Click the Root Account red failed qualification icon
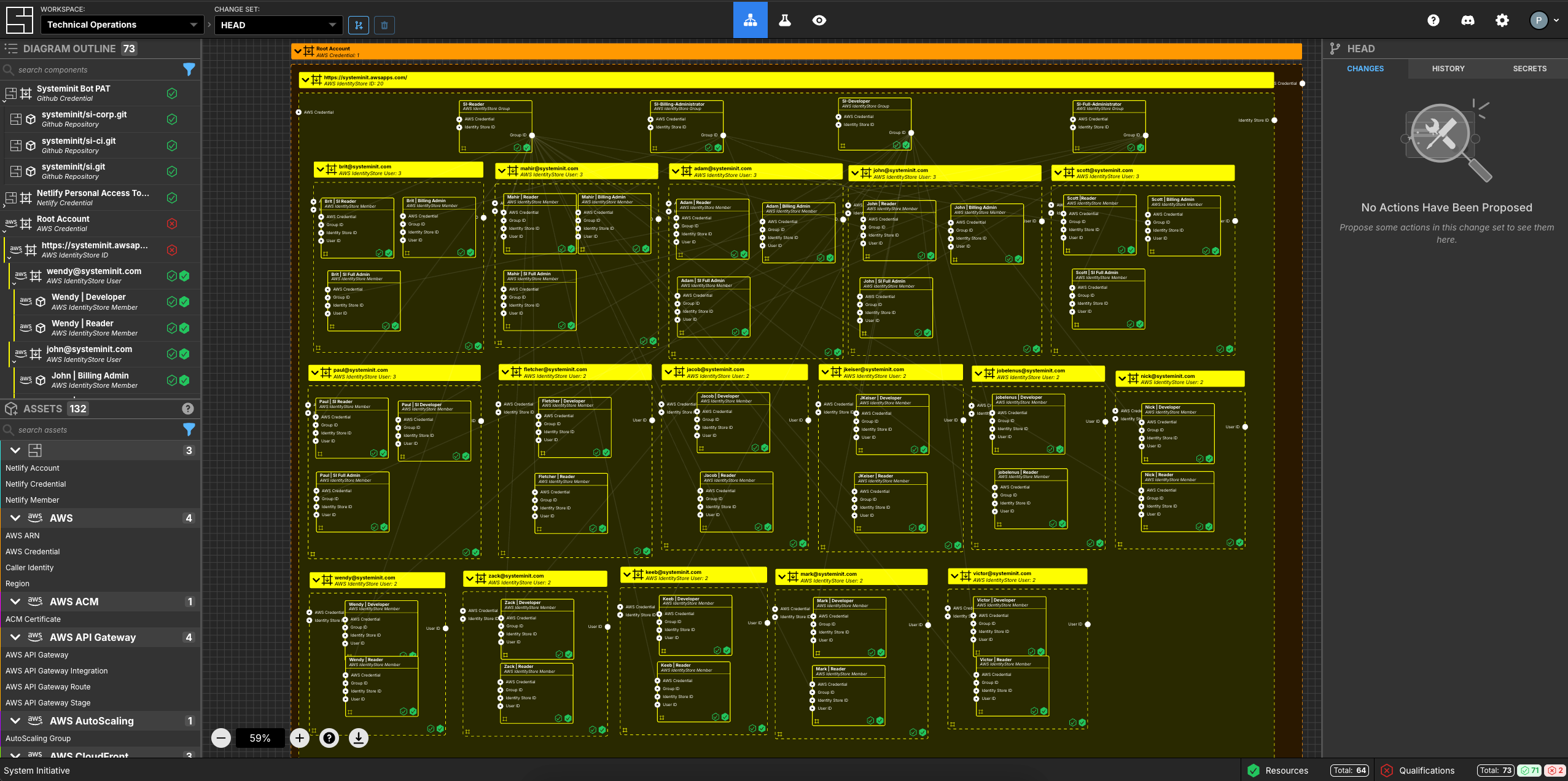 pyautogui.click(x=172, y=224)
